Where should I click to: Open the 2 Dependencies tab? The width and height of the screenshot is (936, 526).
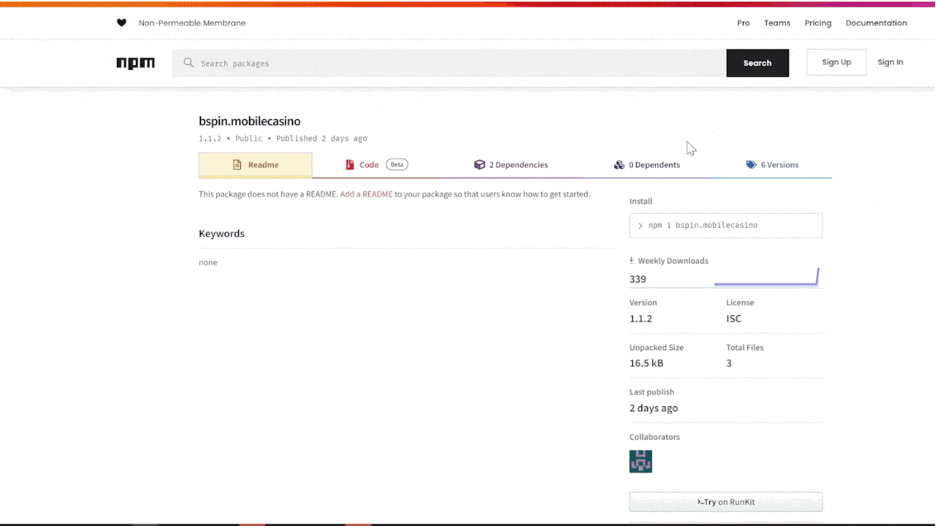511,165
